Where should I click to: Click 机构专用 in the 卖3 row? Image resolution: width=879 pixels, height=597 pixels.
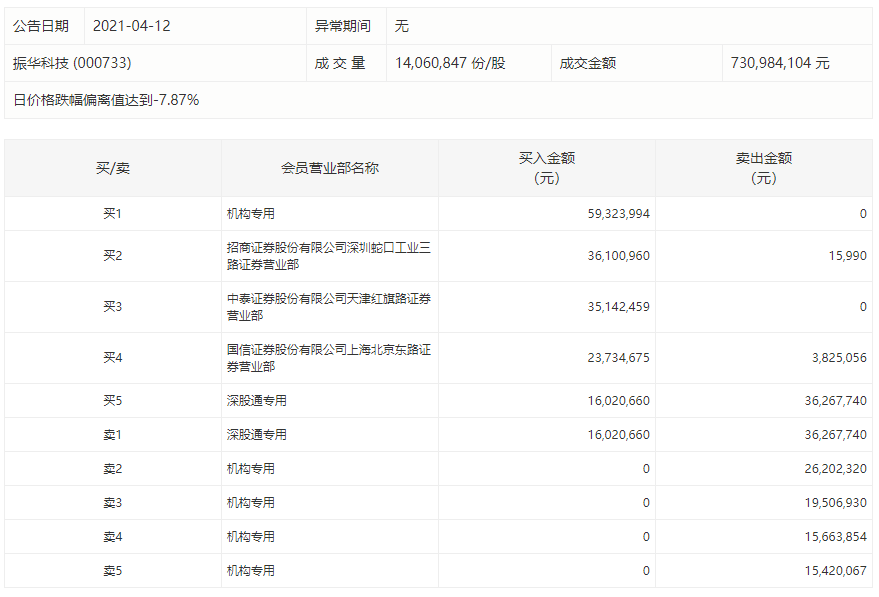(251, 503)
